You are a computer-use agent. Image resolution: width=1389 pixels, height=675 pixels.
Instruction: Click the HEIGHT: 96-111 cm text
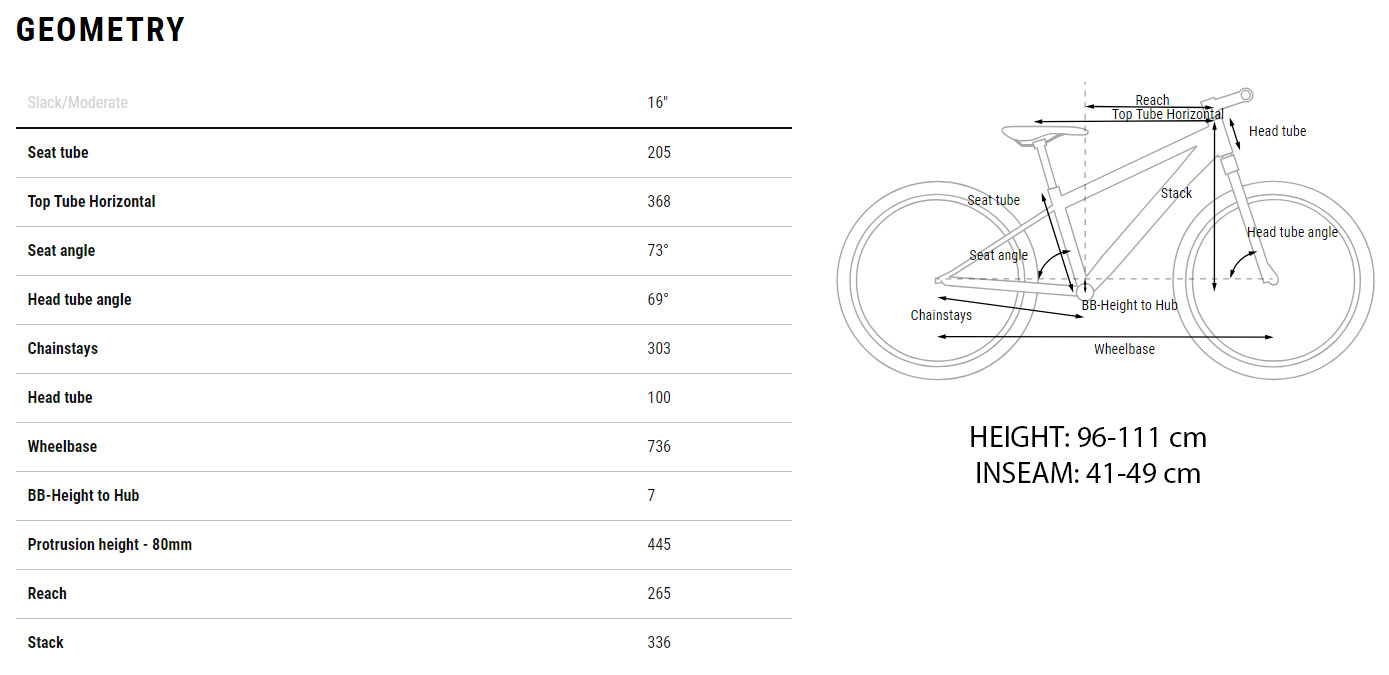point(1088,437)
